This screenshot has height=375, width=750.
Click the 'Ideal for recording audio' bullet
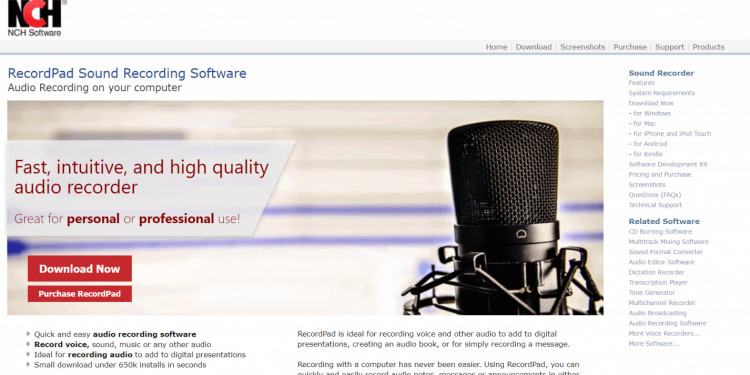click(x=140, y=354)
